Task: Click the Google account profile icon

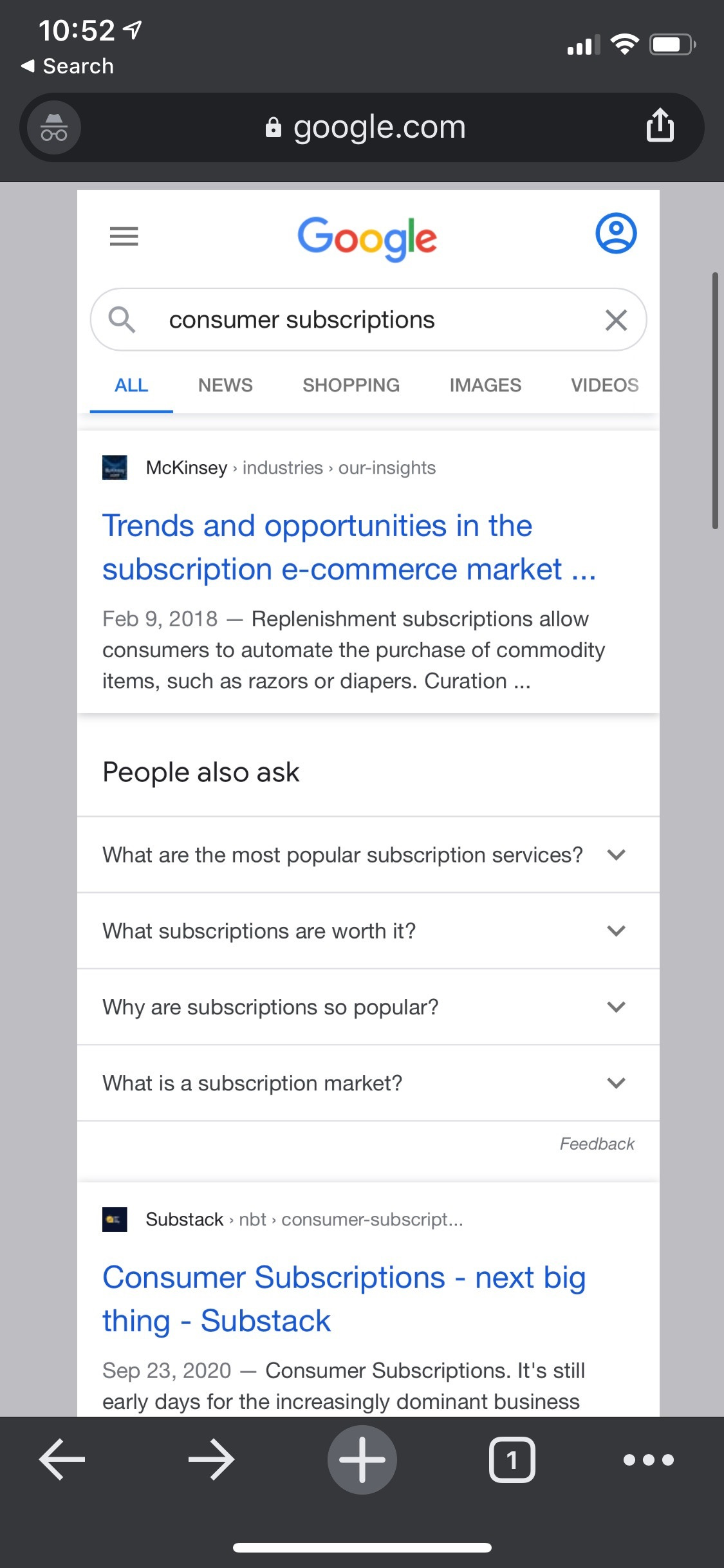Action: coord(616,234)
